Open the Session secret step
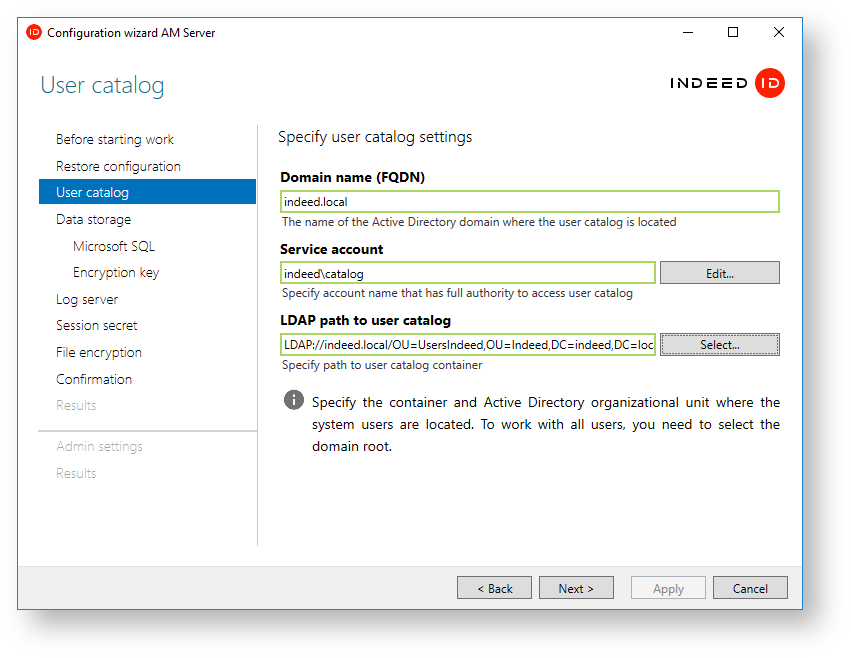 click(x=97, y=325)
